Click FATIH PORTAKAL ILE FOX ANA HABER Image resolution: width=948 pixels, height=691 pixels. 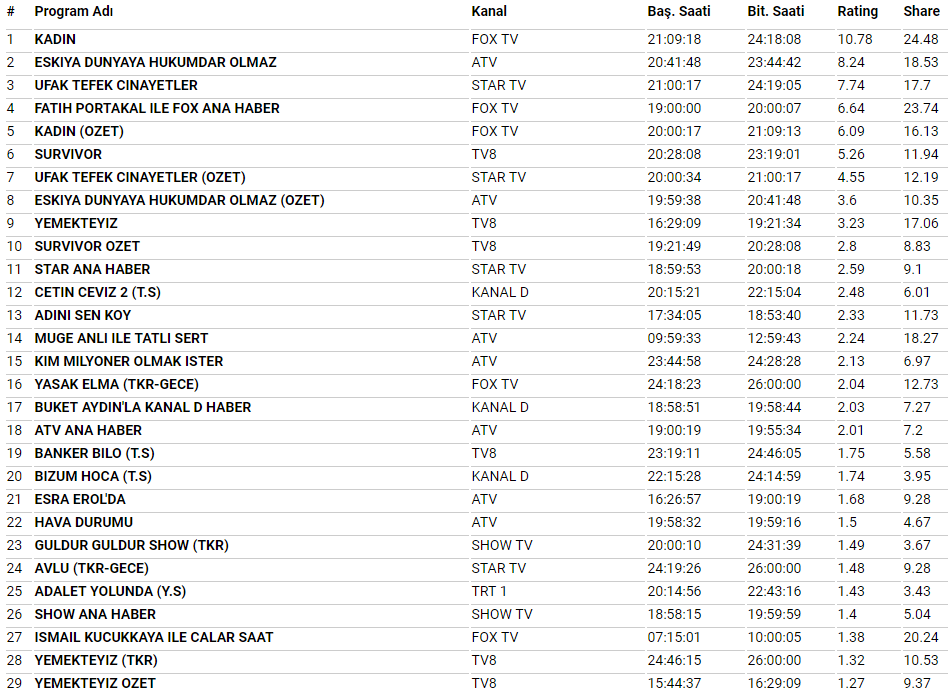pyautogui.click(x=157, y=108)
